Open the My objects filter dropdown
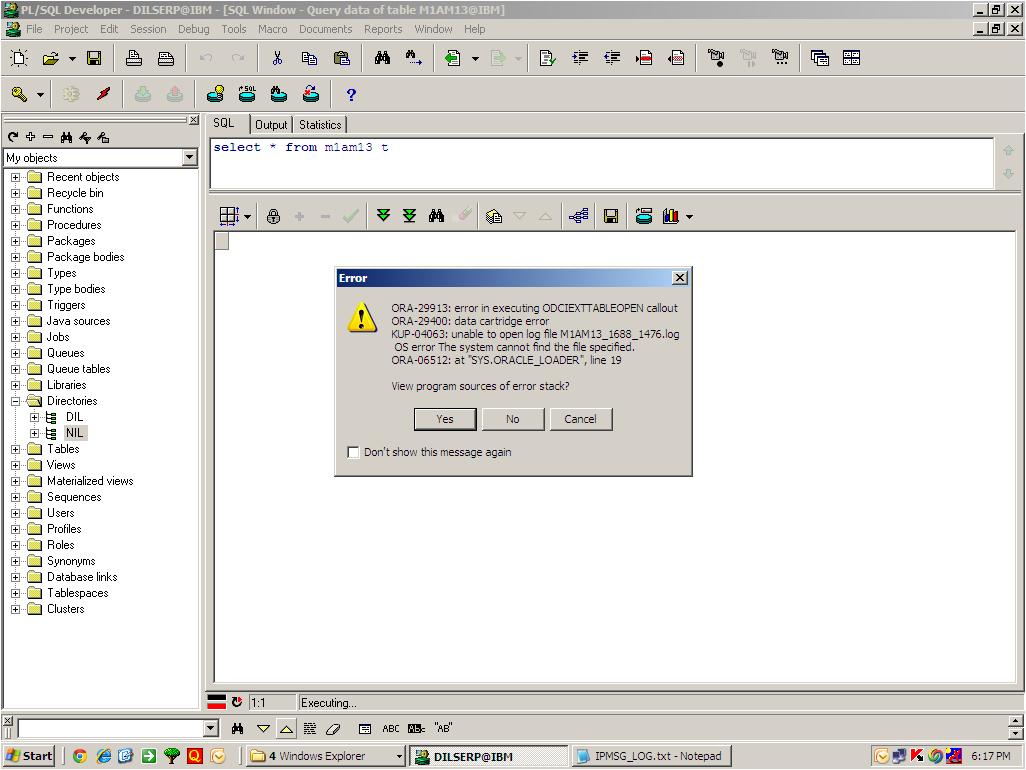 (190, 158)
